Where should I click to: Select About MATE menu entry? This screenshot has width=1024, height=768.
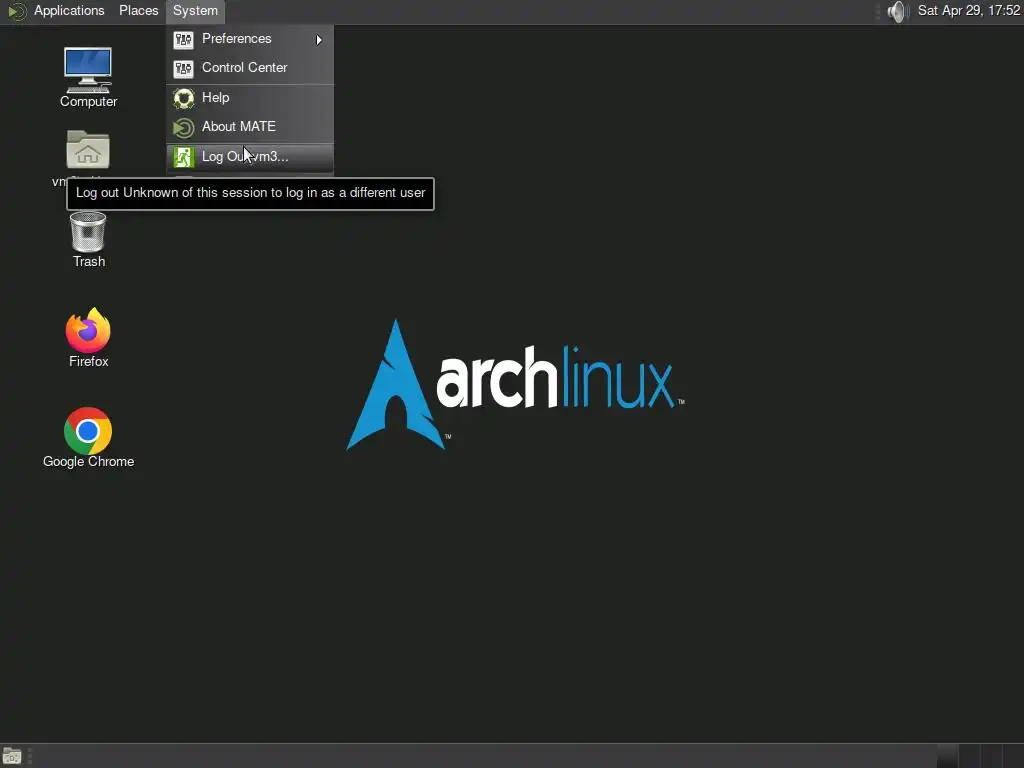coord(250,127)
